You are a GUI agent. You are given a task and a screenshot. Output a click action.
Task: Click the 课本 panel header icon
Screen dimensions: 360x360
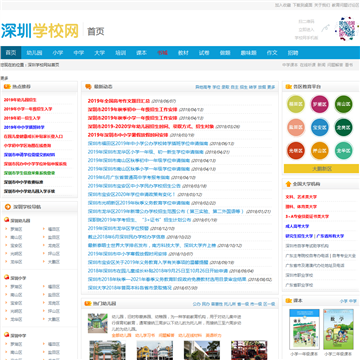pos(288,301)
